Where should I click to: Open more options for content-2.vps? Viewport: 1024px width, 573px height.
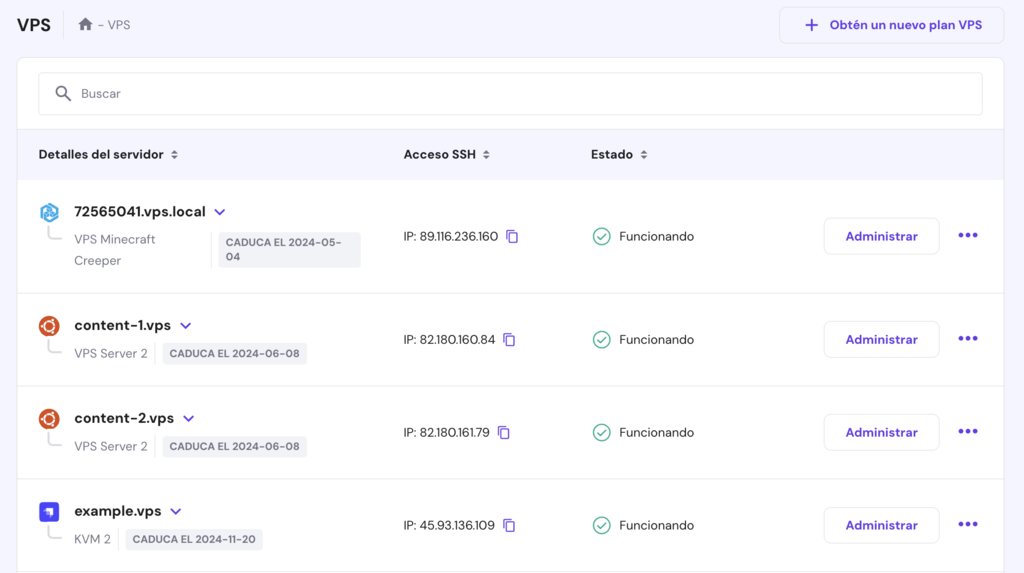coord(967,432)
